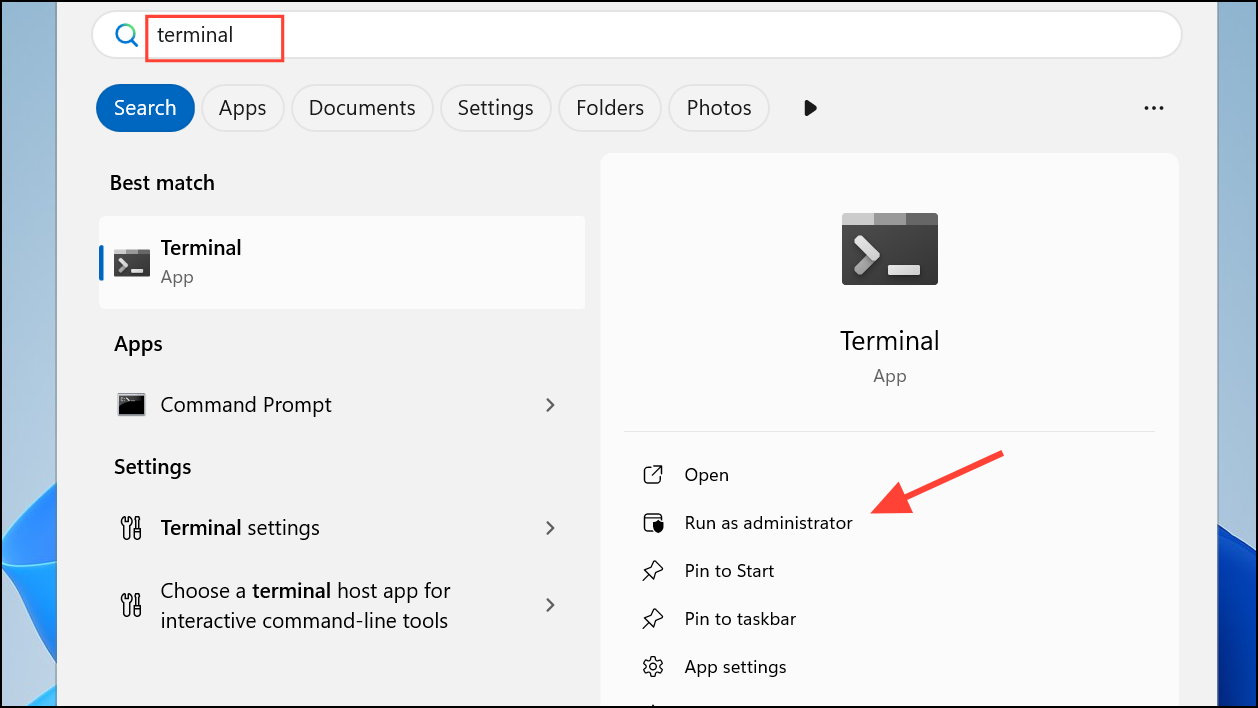This screenshot has height=708, width=1258.
Task: Click the Terminal settings wrench icon
Action: (131, 528)
